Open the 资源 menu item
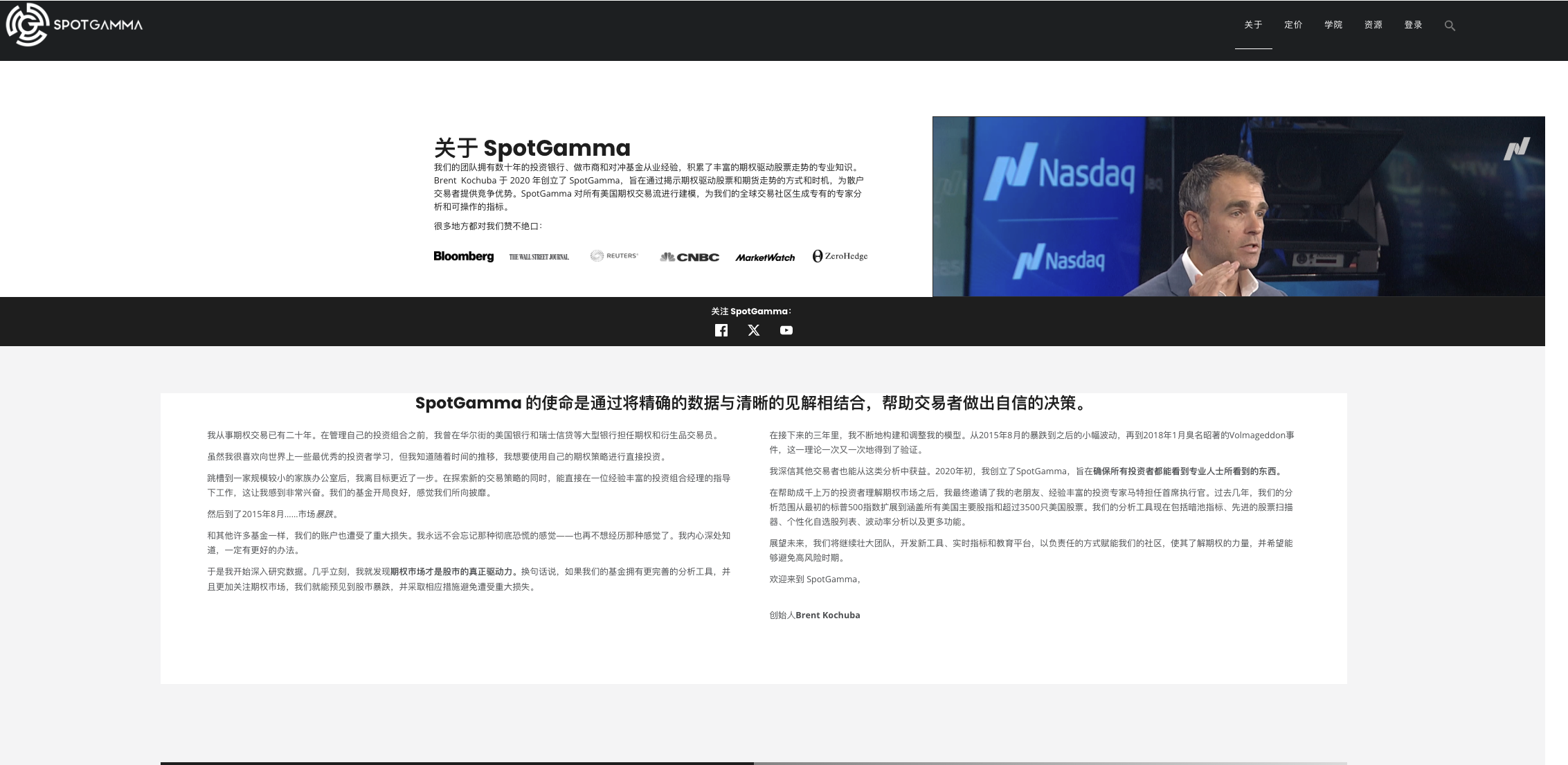Viewport: 1568px width, 765px height. coord(1373,25)
